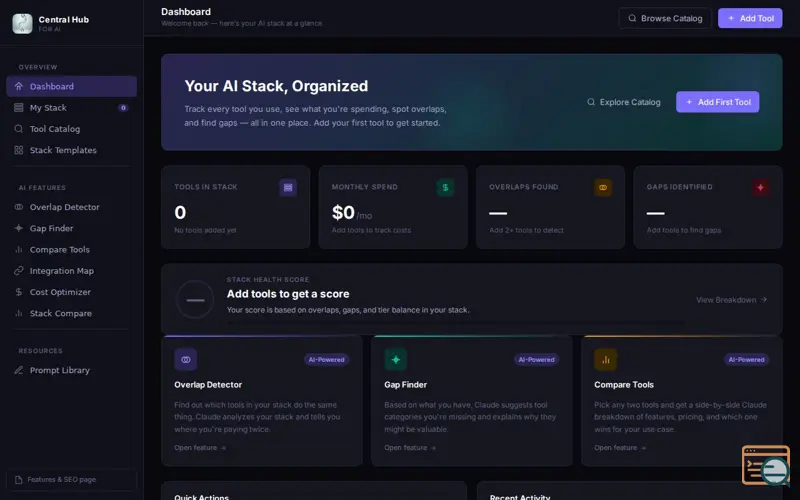The height and width of the screenshot is (500, 800).
Task: Open Prompt Library under Resources
Action: tap(71, 370)
